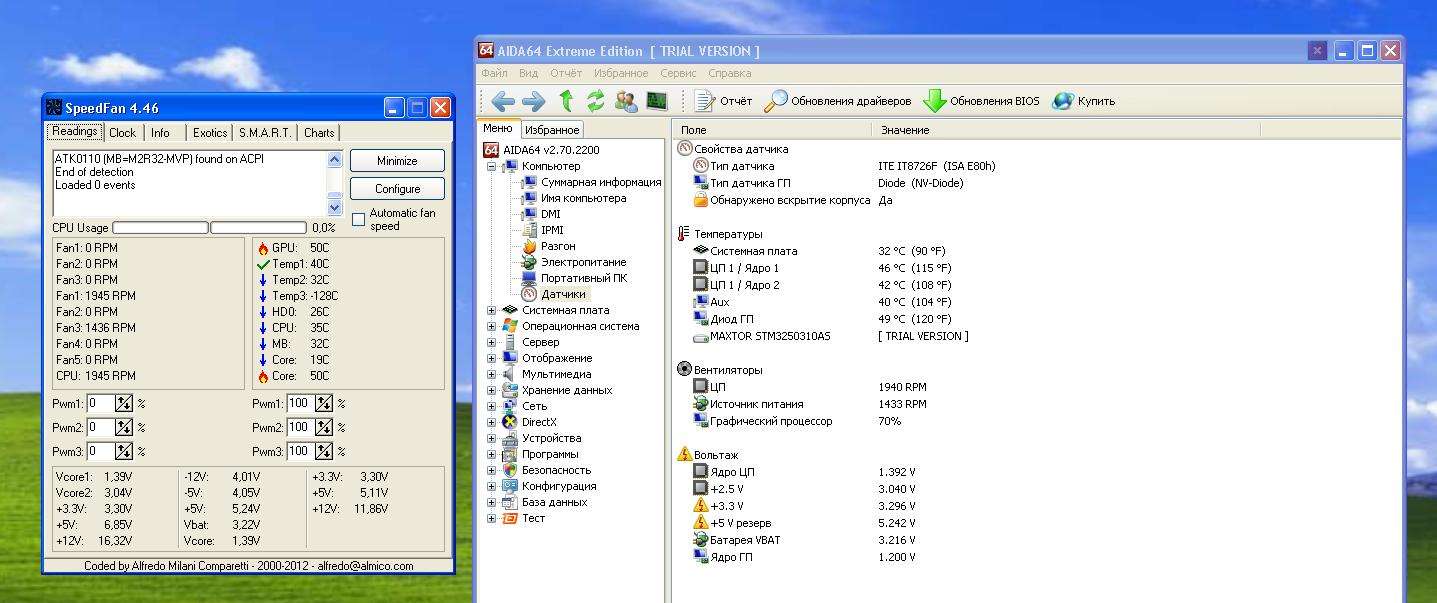Click the green up arrow toolbar icon
The width and height of the screenshot is (1437, 603).
566,101
